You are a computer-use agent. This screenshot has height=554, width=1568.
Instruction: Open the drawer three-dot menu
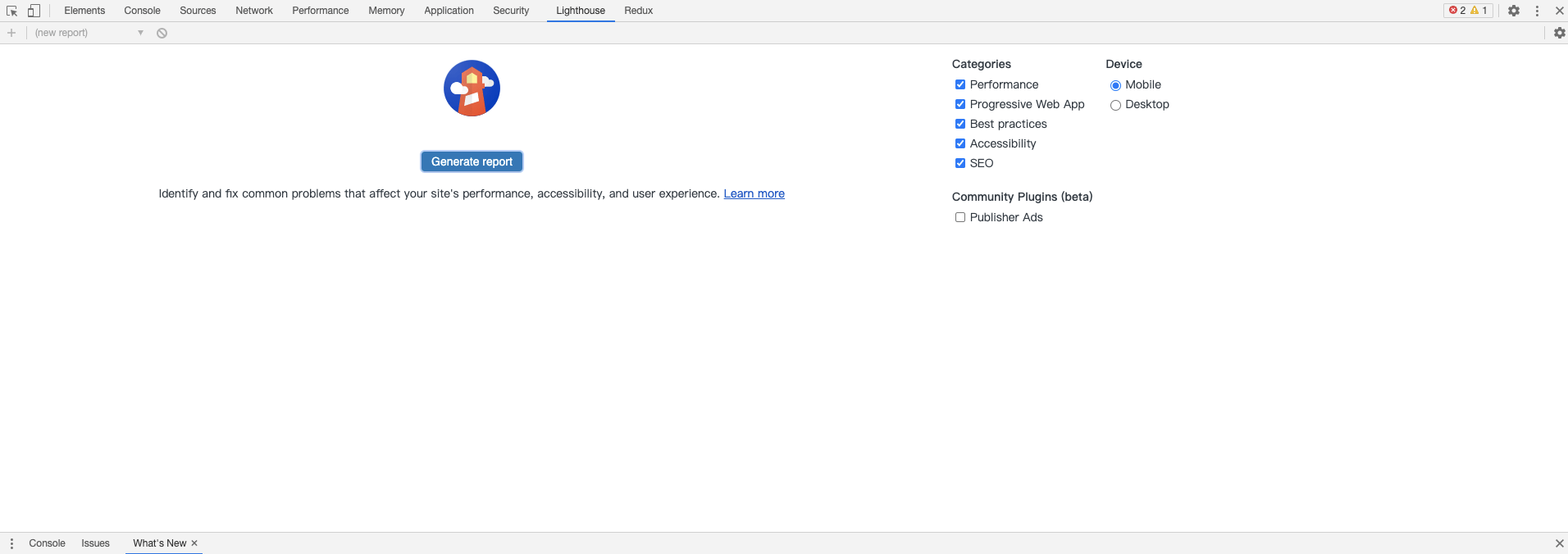[x=11, y=543]
